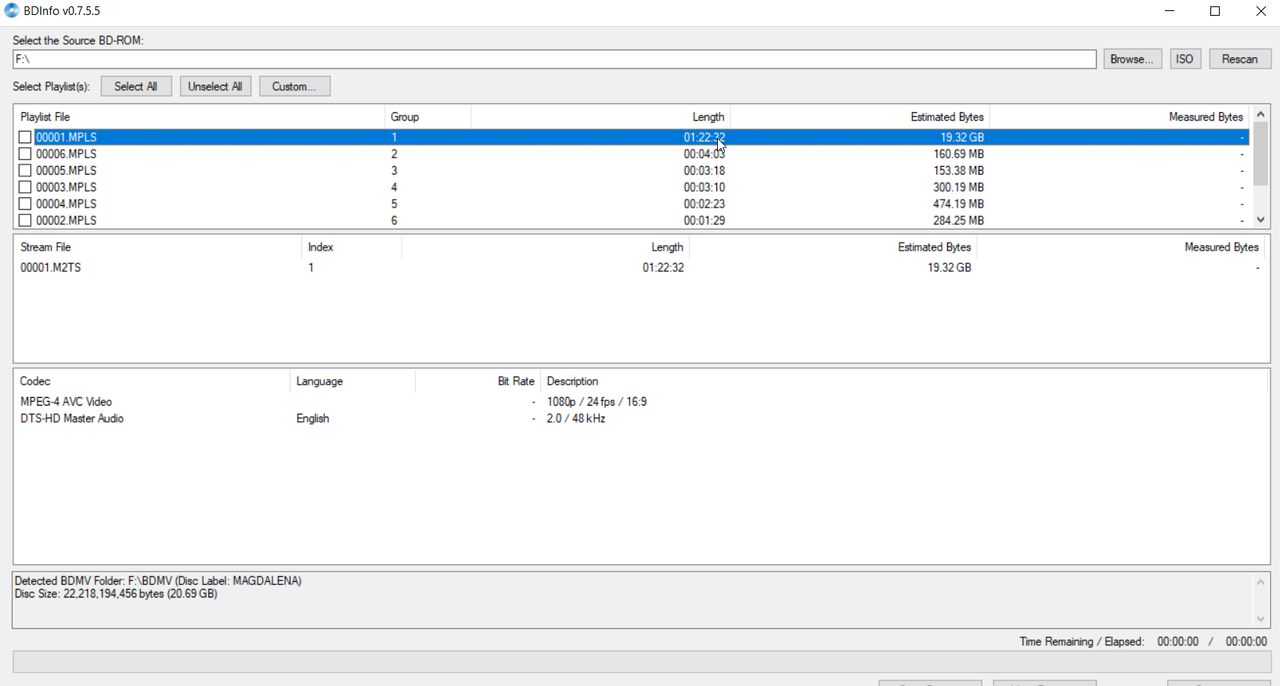Select the 00003.MPLS playlist name
Viewport: 1280px width, 686px height.
(x=66, y=187)
